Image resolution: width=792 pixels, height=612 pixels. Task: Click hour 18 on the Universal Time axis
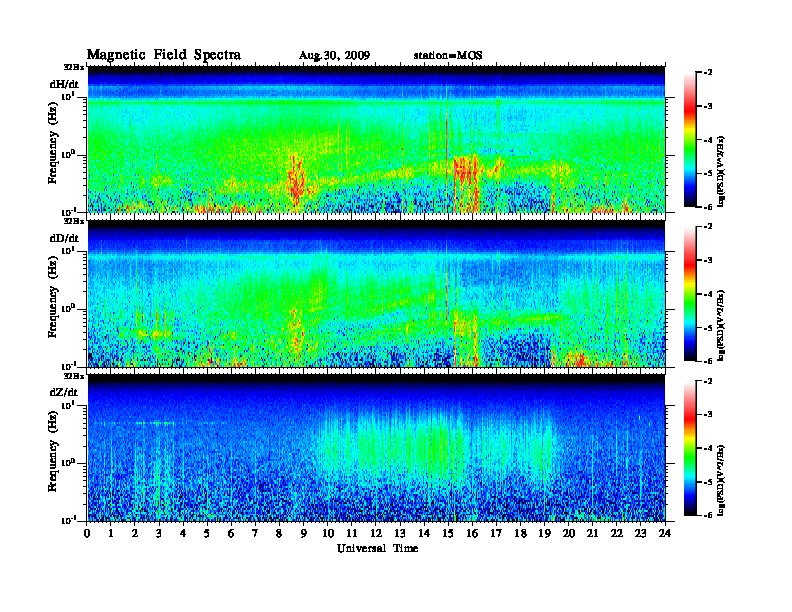coord(520,533)
